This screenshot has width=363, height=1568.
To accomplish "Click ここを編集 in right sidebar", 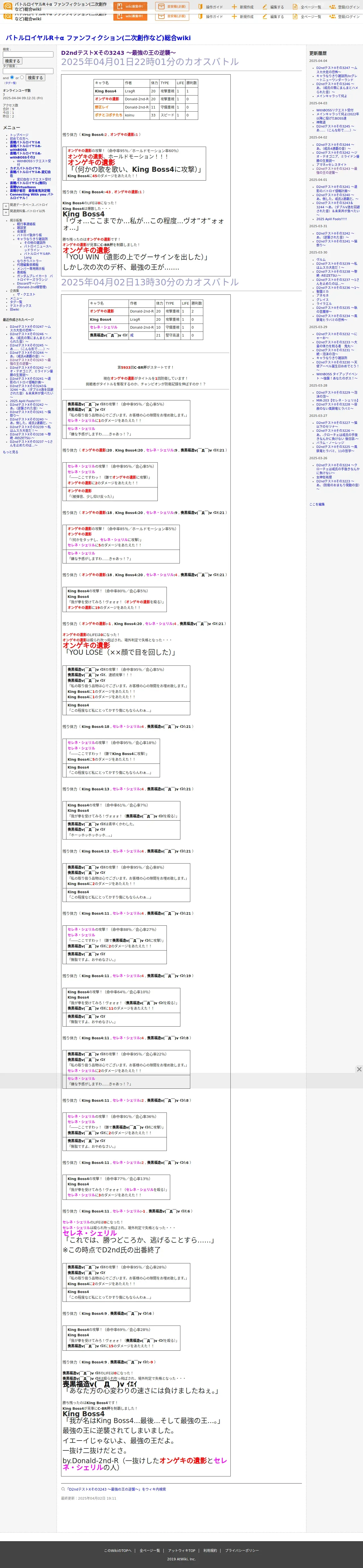I will (317, 504).
